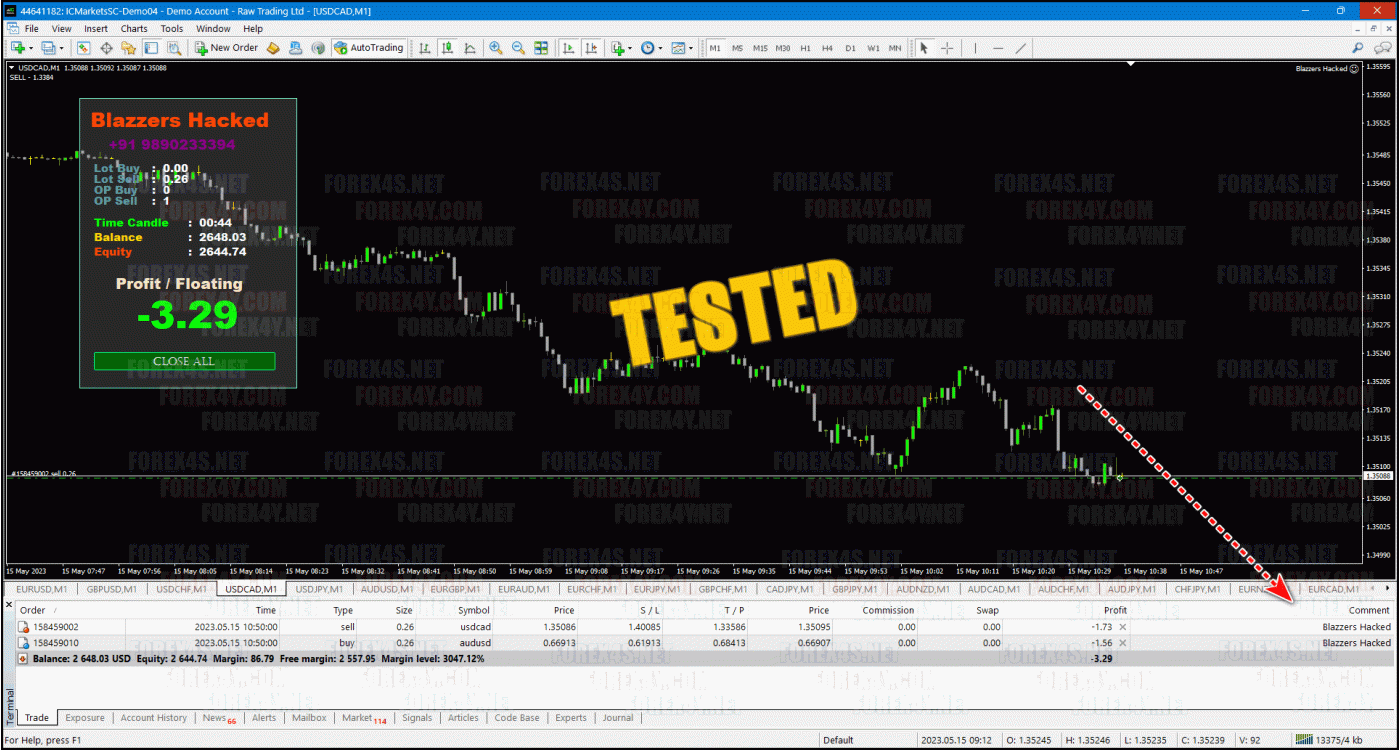Open the Charts menu
Image resolution: width=1400 pixels, height=750 pixels.
coord(134,29)
